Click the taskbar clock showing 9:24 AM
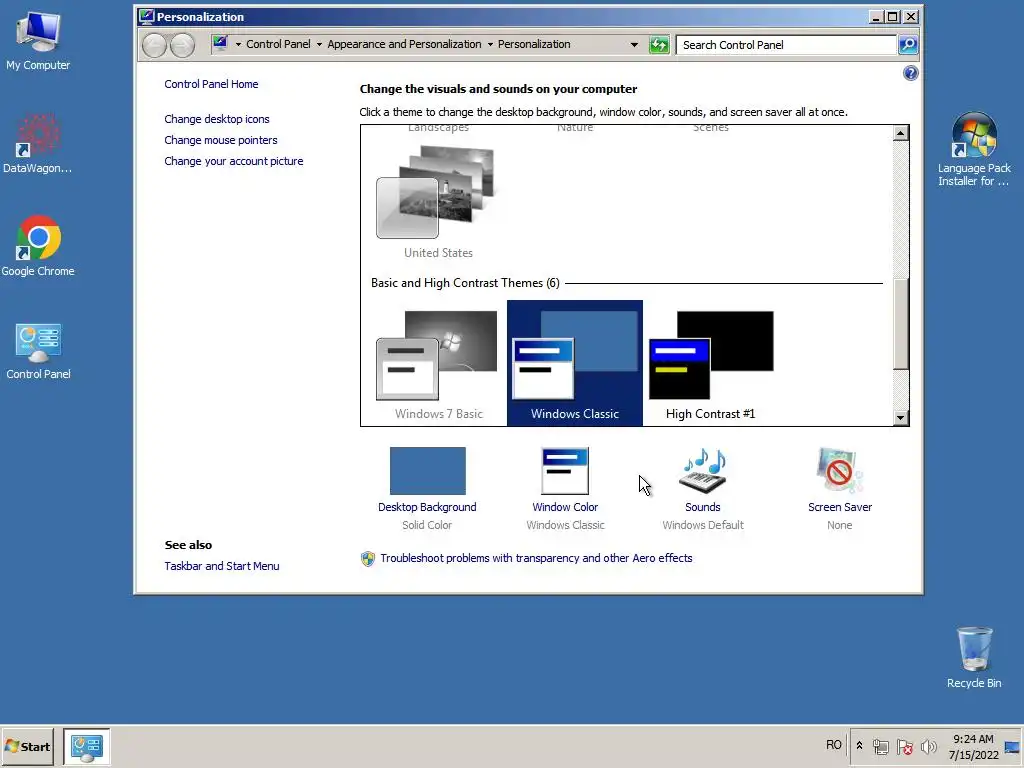Viewport: 1024px width, 768px height. (x=973, y=746)
